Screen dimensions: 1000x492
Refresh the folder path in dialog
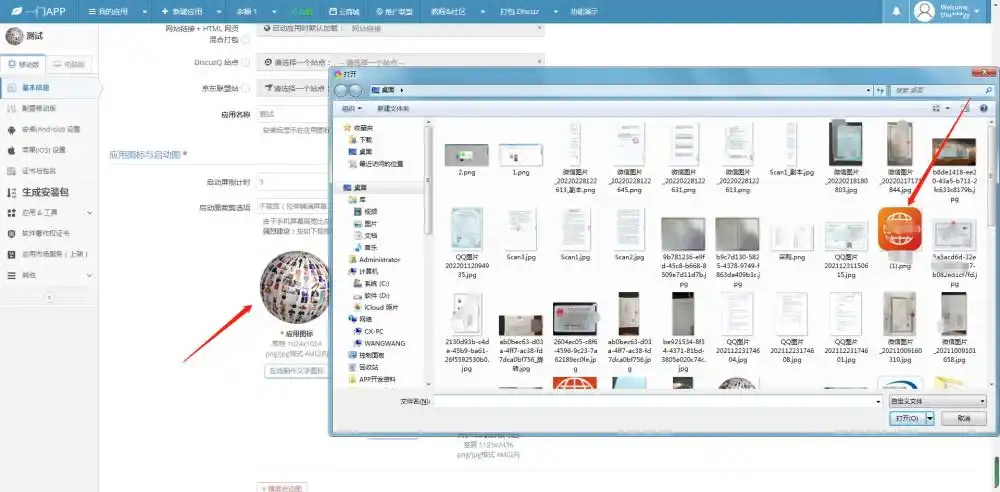pos(881,91)
